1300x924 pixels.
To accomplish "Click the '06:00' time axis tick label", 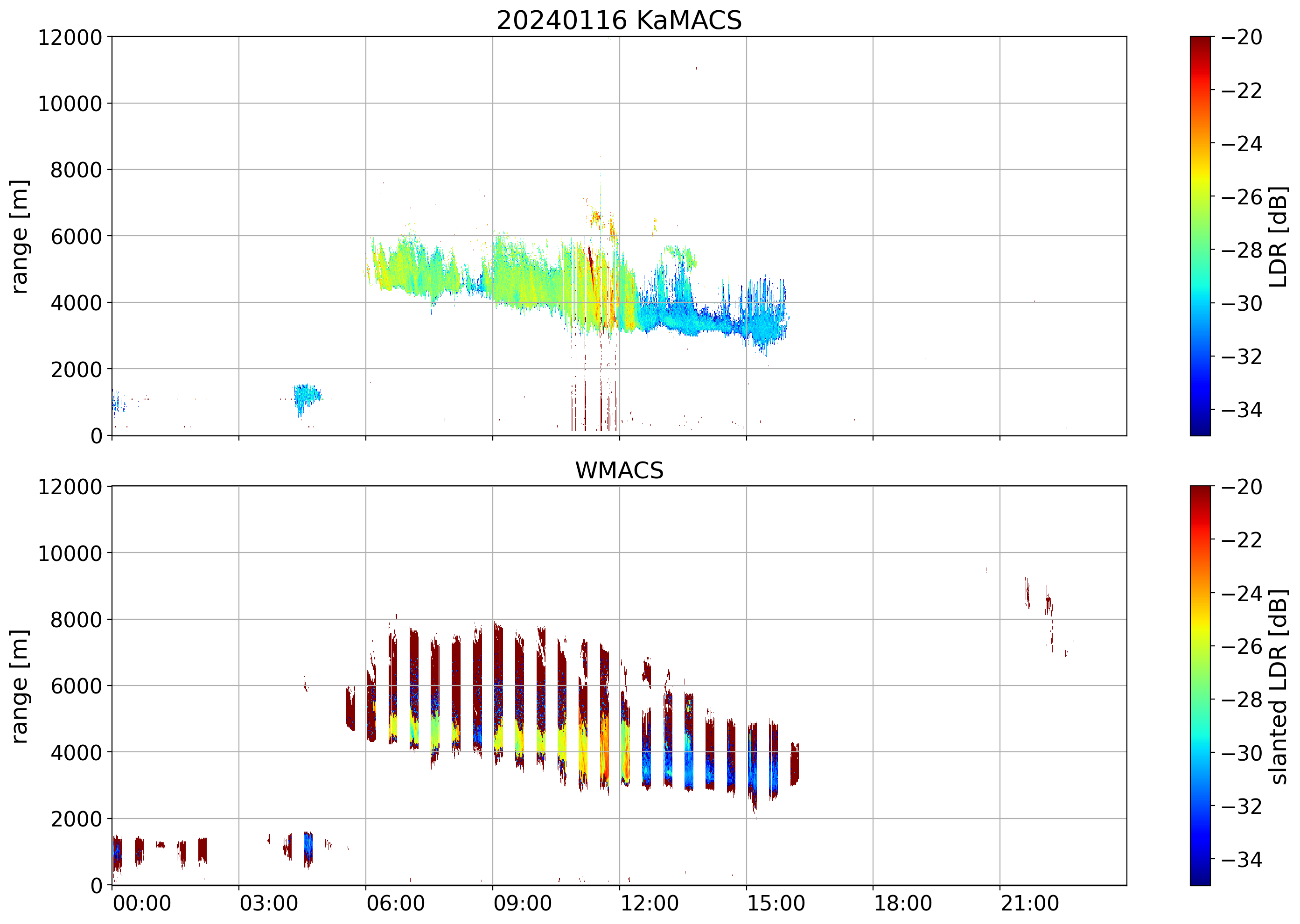I will coord(395,903).
